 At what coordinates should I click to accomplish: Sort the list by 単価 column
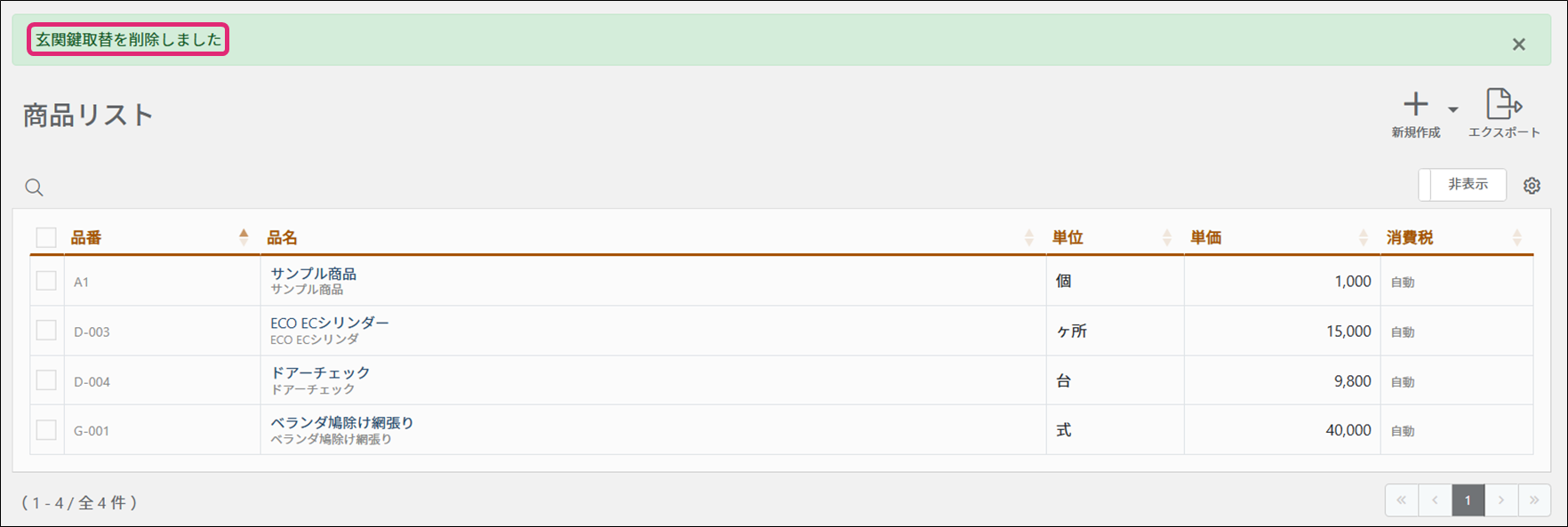pyautogui.click(x=1364, y=237)
